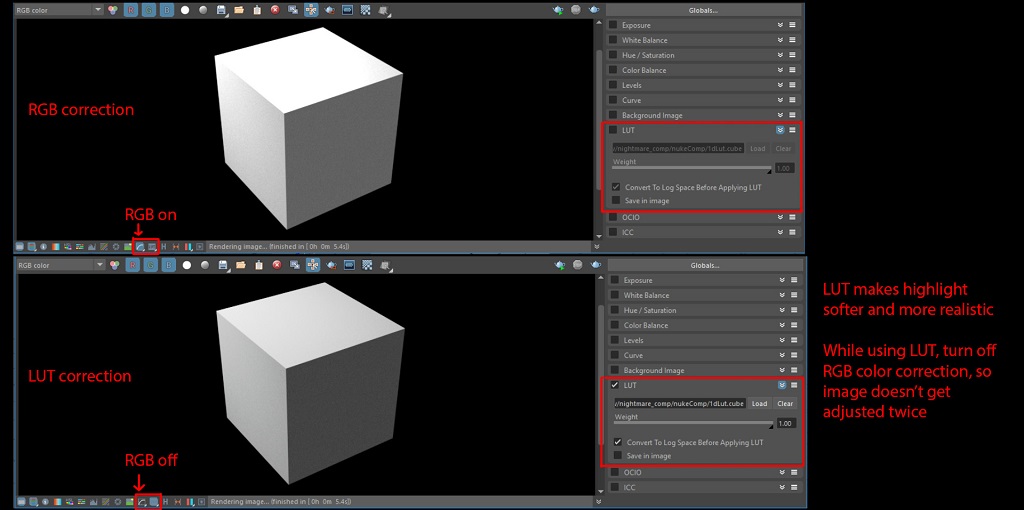Toggle red channel button in top frame buffer
Viewport: 1024px width, 510px height.
[x=132, y=10]
